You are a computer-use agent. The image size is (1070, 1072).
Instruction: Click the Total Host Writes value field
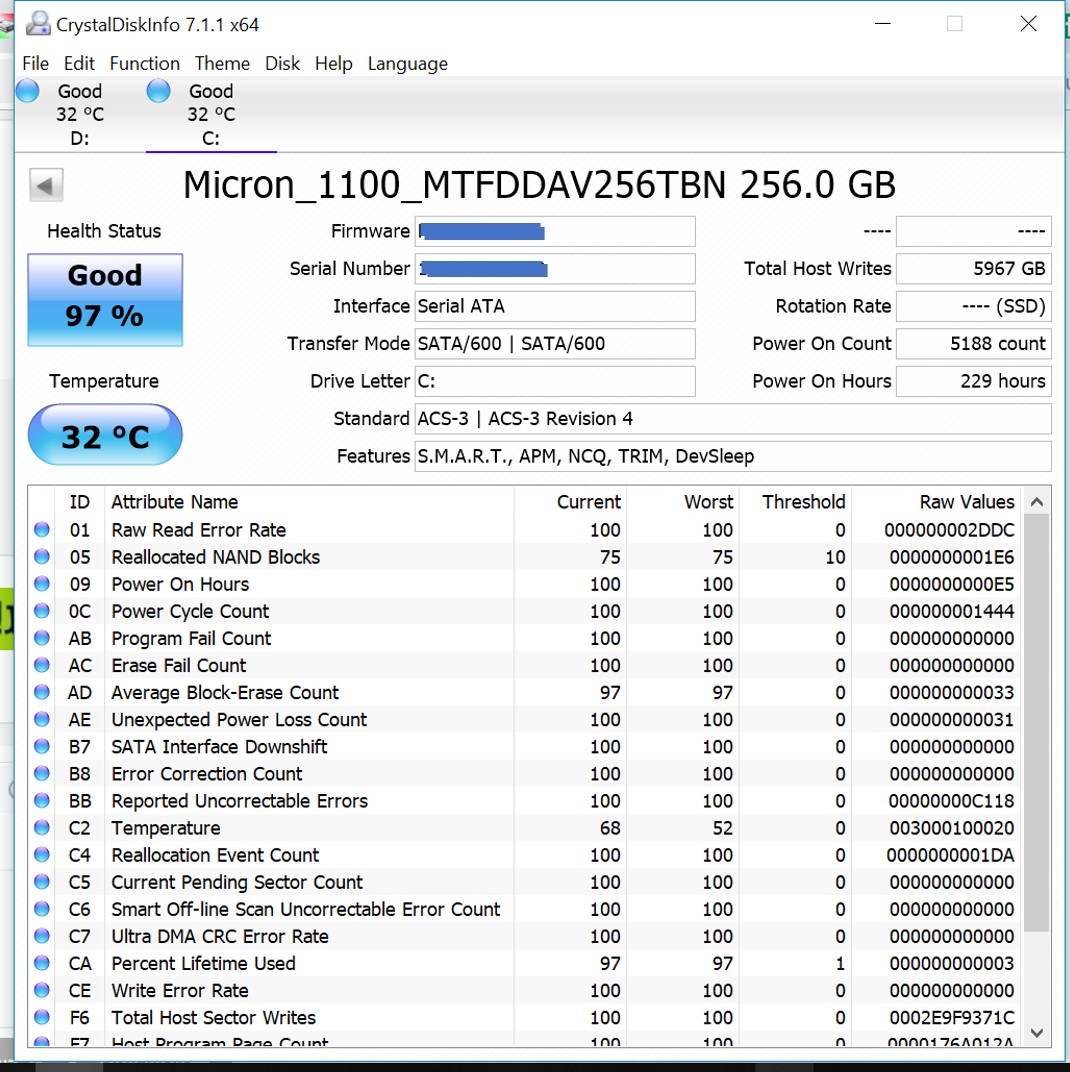tap(972, 269)
